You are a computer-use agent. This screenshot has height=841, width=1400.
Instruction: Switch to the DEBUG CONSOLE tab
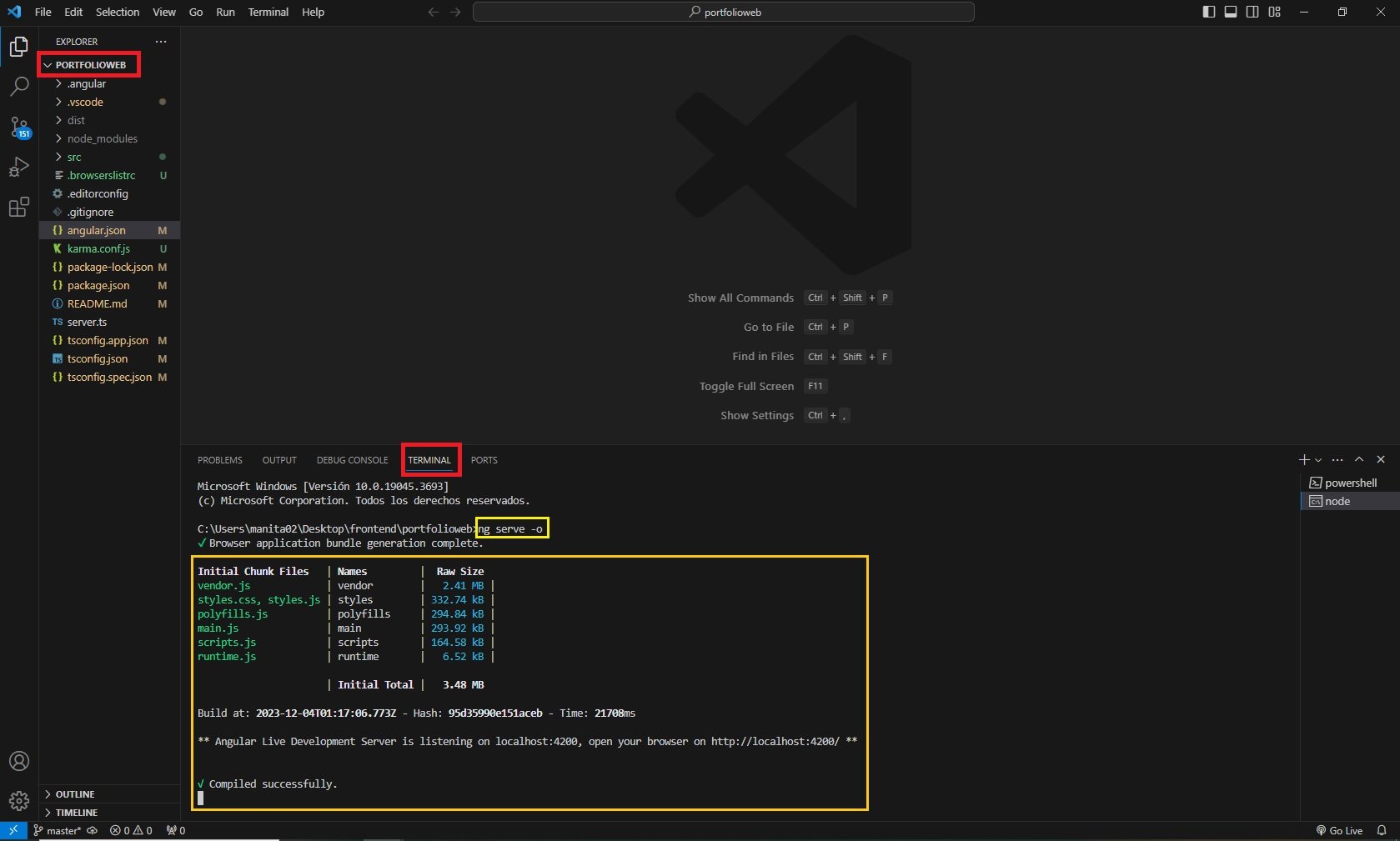[x=352, y=460]
